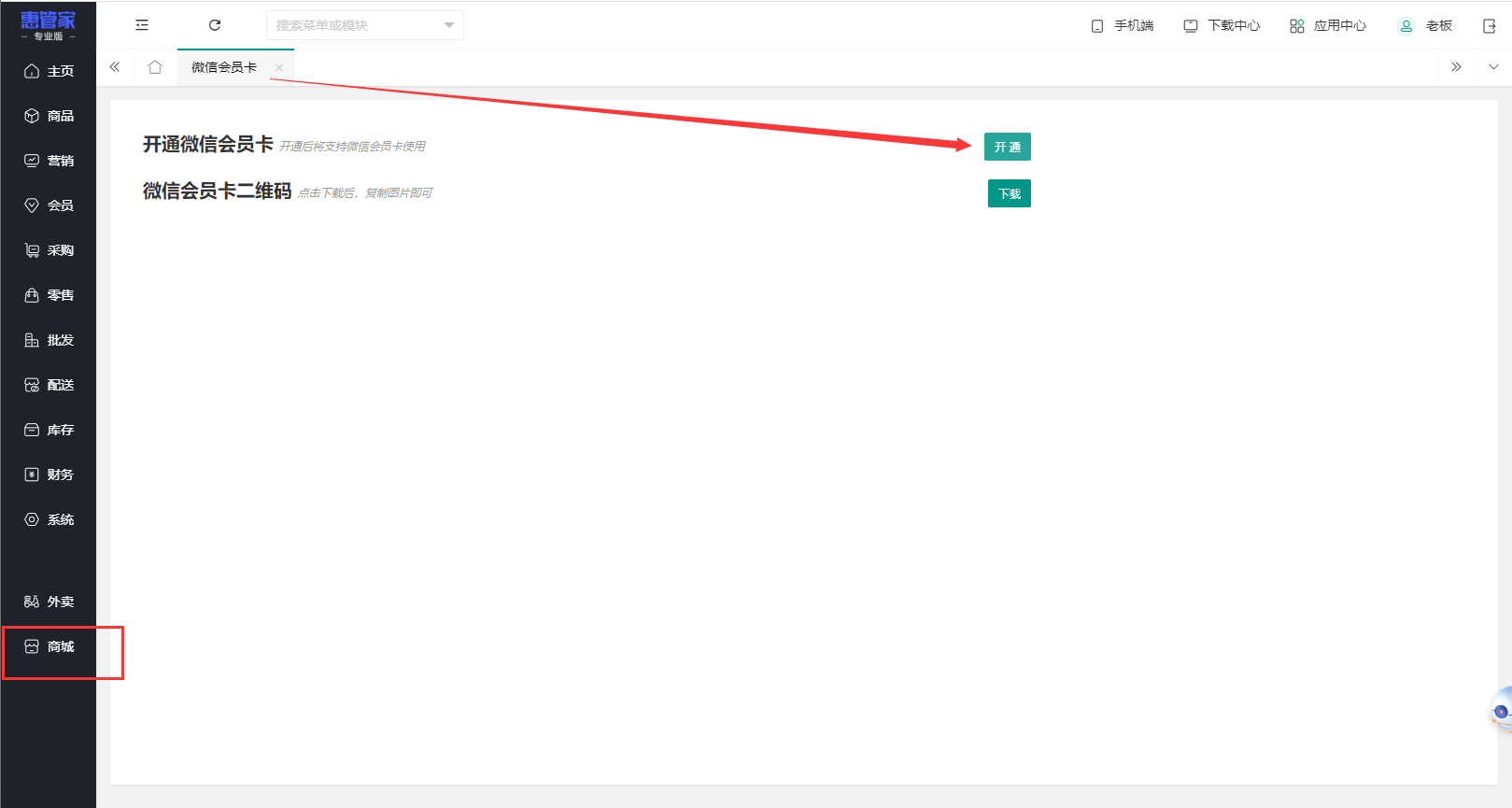Image resolution: width=1512 pixels, height=808 pixels.
Task: Click the refresh icon in top bar
Action: click(215, 25)
